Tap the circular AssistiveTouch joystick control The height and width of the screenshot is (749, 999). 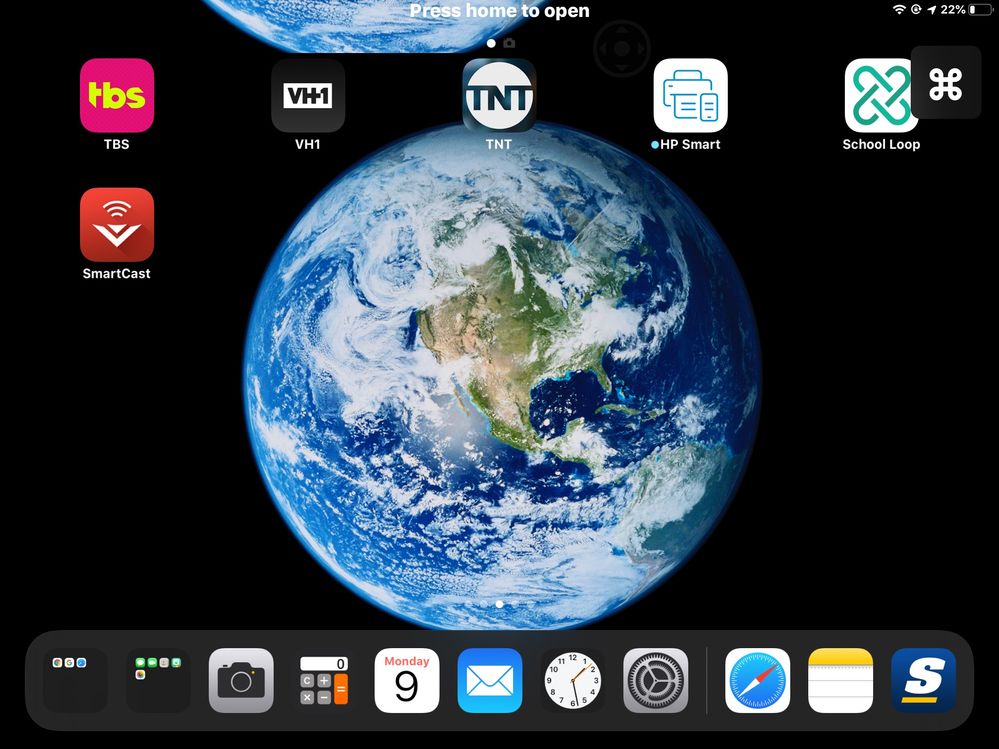click(621, 47)
